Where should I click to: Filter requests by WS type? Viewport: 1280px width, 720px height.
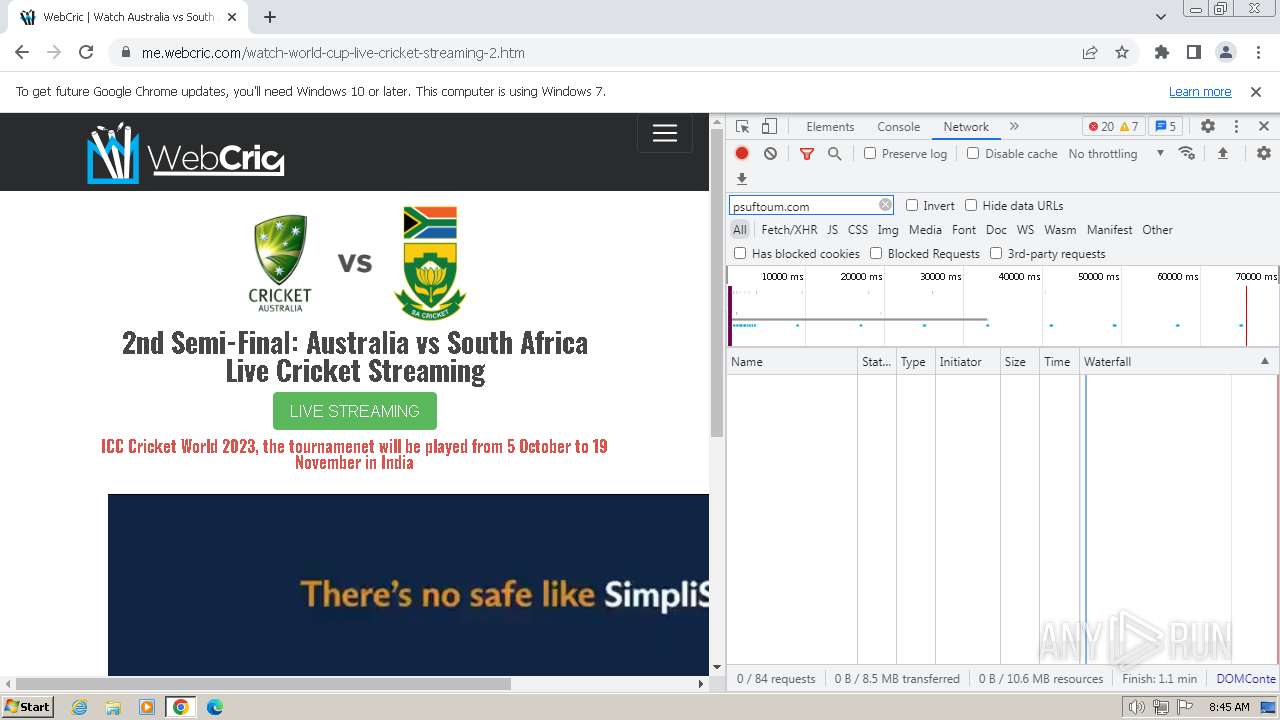pos(1025,230)
